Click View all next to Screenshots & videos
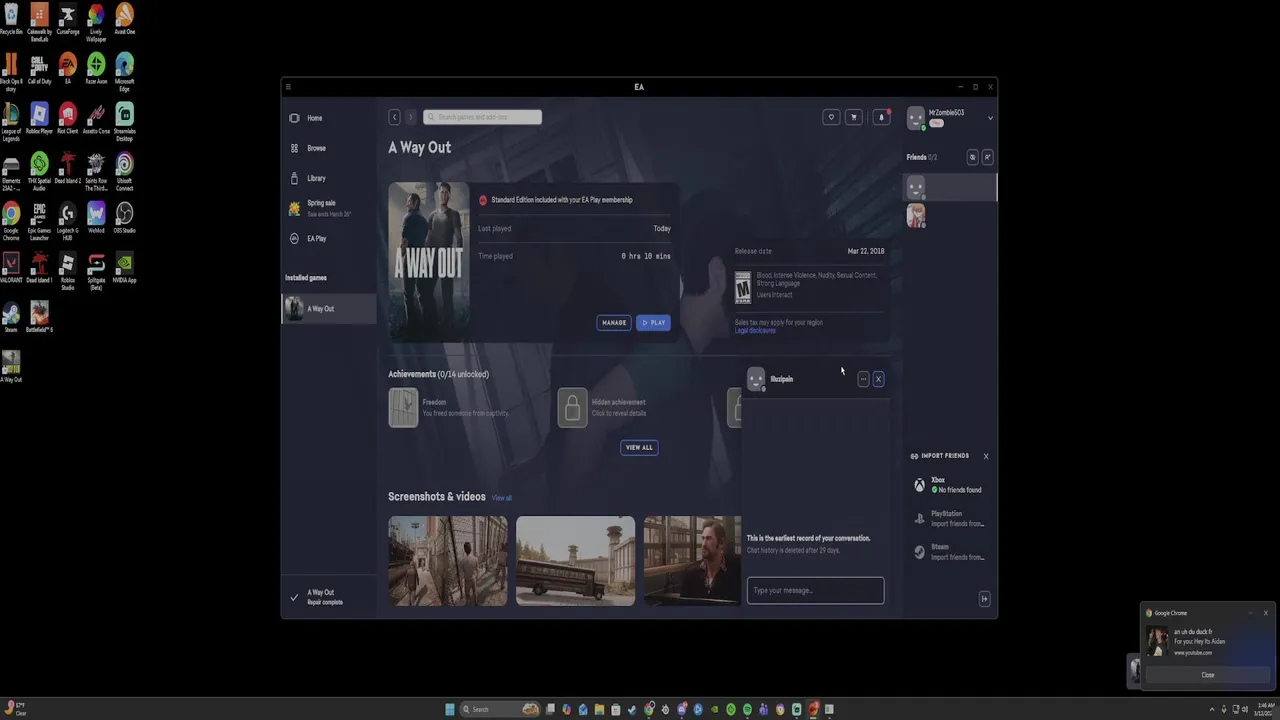The image size is (1280, 720). point(502,498)
